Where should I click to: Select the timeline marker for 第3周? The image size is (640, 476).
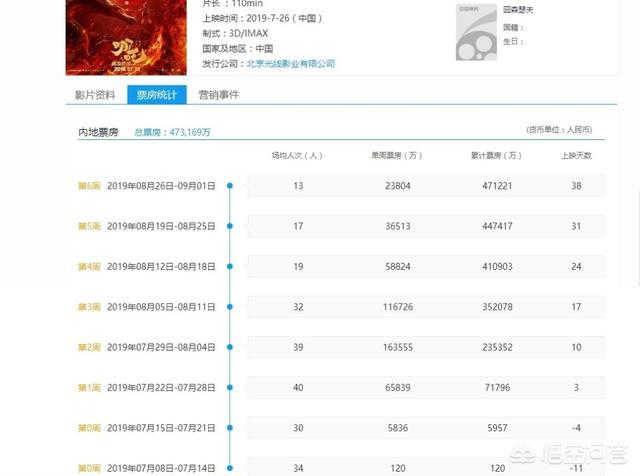[230, 306]
